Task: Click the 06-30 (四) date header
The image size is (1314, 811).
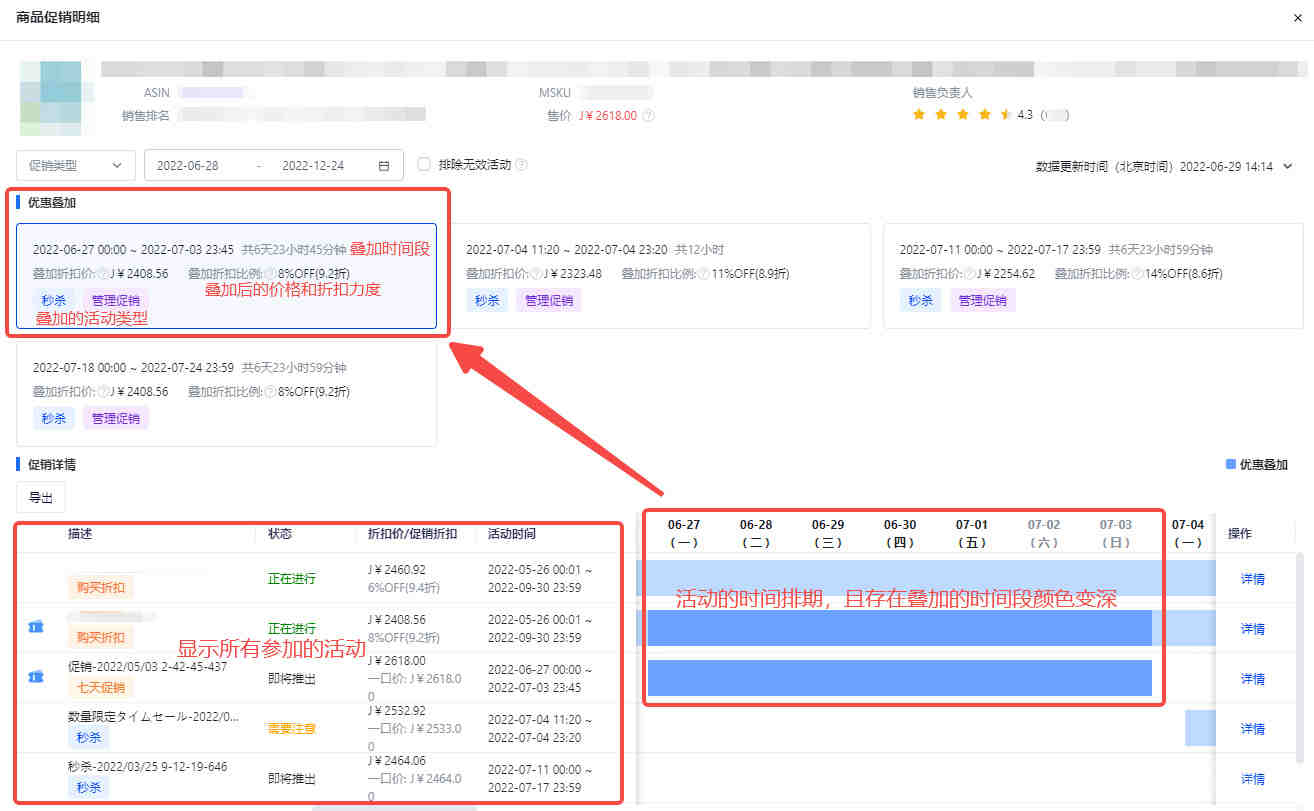Action: click(900, 534)
